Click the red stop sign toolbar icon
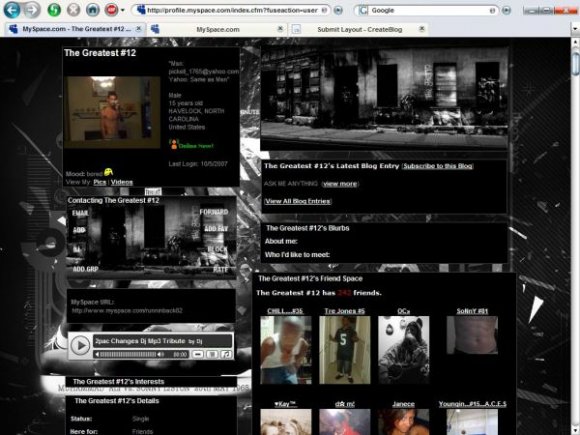Viewport: 580px width, 435px height. 111,10
